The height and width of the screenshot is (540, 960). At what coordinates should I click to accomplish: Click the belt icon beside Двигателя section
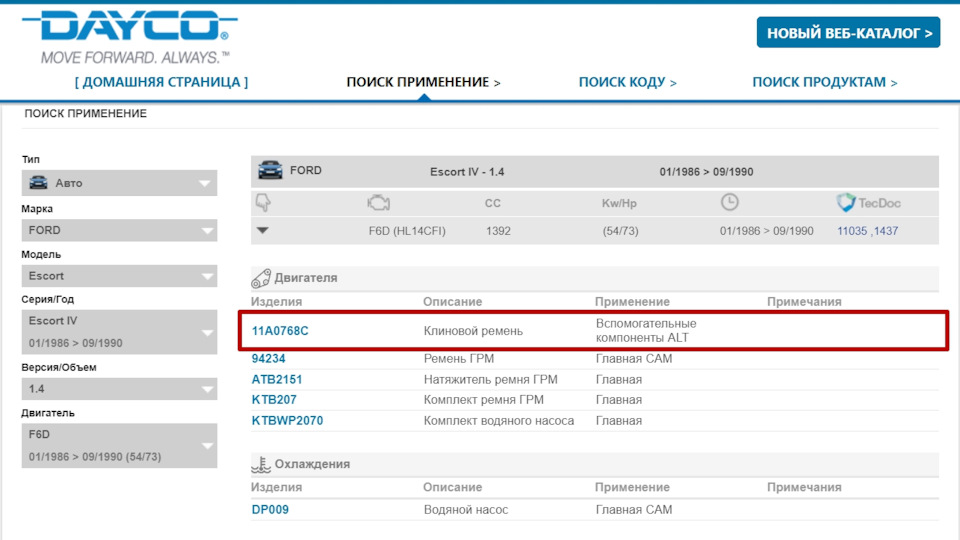(261, 278)
